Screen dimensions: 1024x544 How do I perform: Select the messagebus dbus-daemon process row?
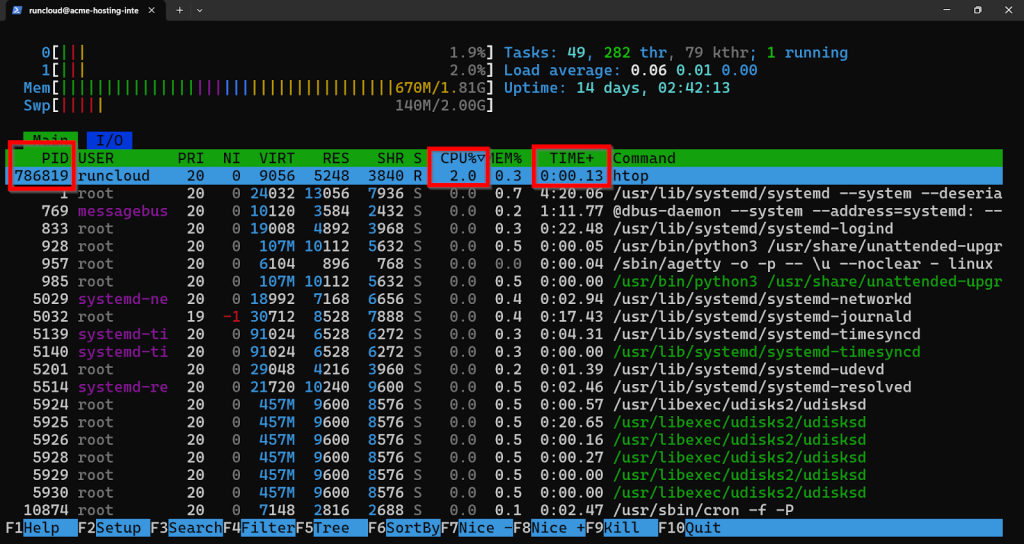(500, 211)
